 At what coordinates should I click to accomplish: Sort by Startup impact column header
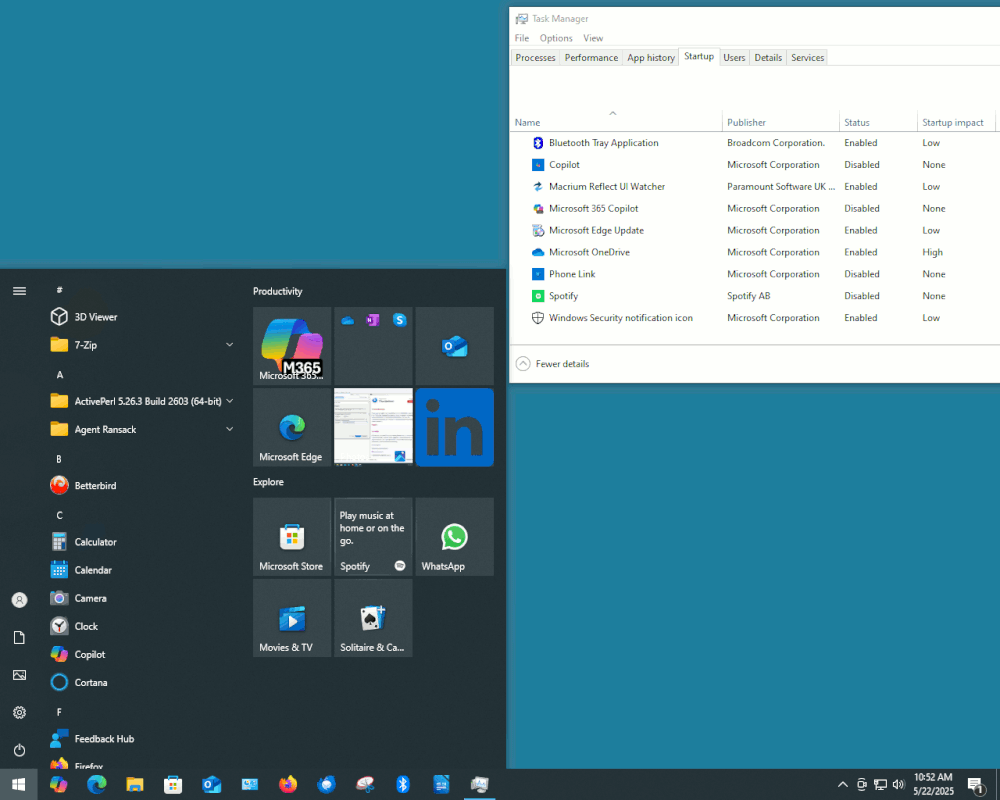(x=956, y=122)
